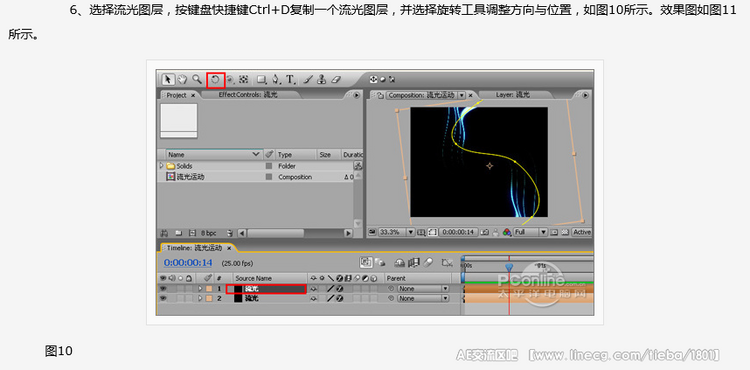The image size is (750, 370).
Task: Expand the Solids folder
Action: [161, 166]
